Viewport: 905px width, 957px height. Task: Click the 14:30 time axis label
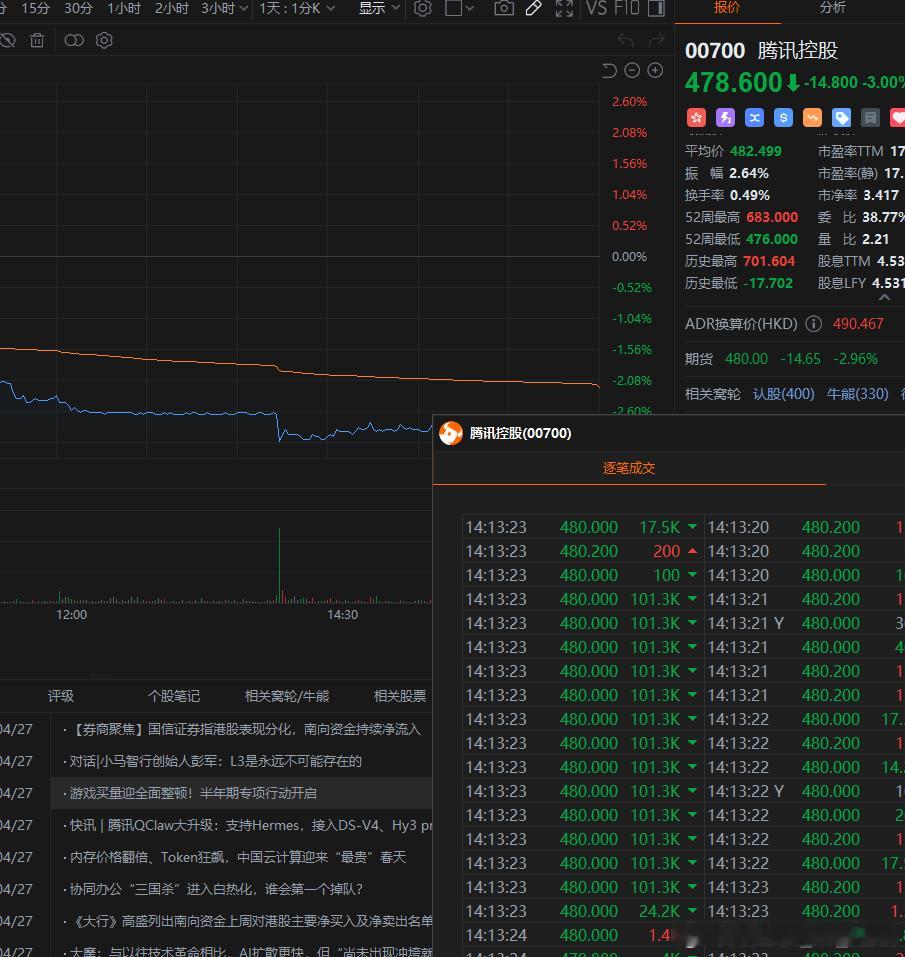click(x=342, y=615)
